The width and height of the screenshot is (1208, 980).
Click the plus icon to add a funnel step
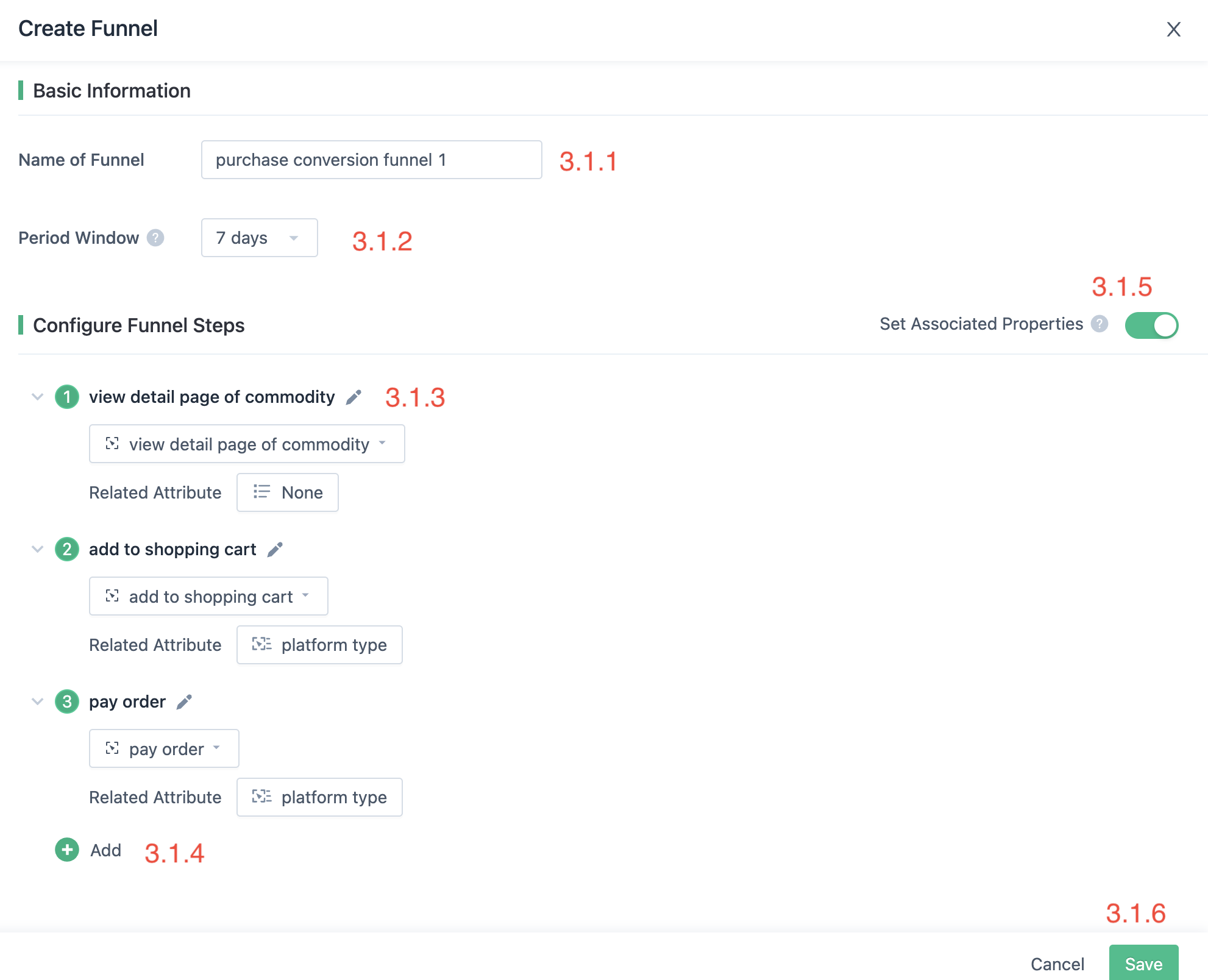click(66, 850)
